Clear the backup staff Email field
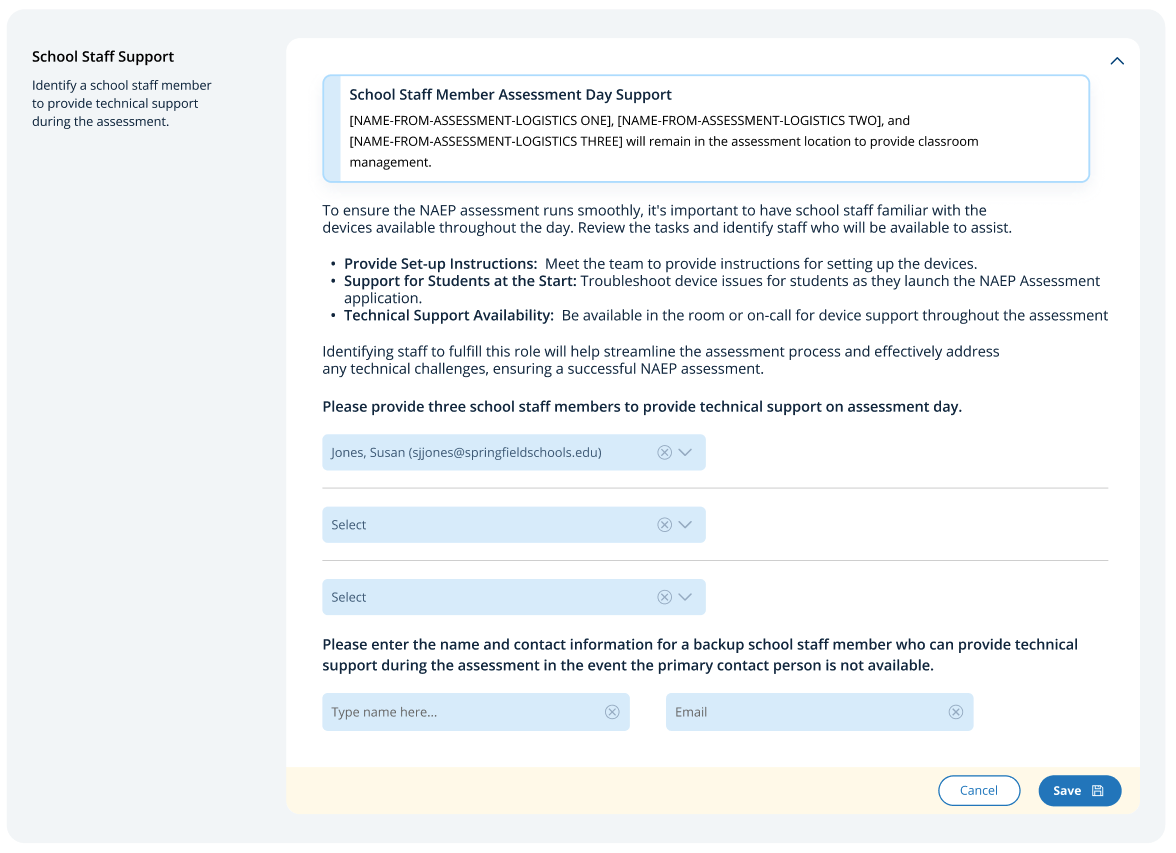The width and height of the screenshot is (1176, 853). coord(956,712)
